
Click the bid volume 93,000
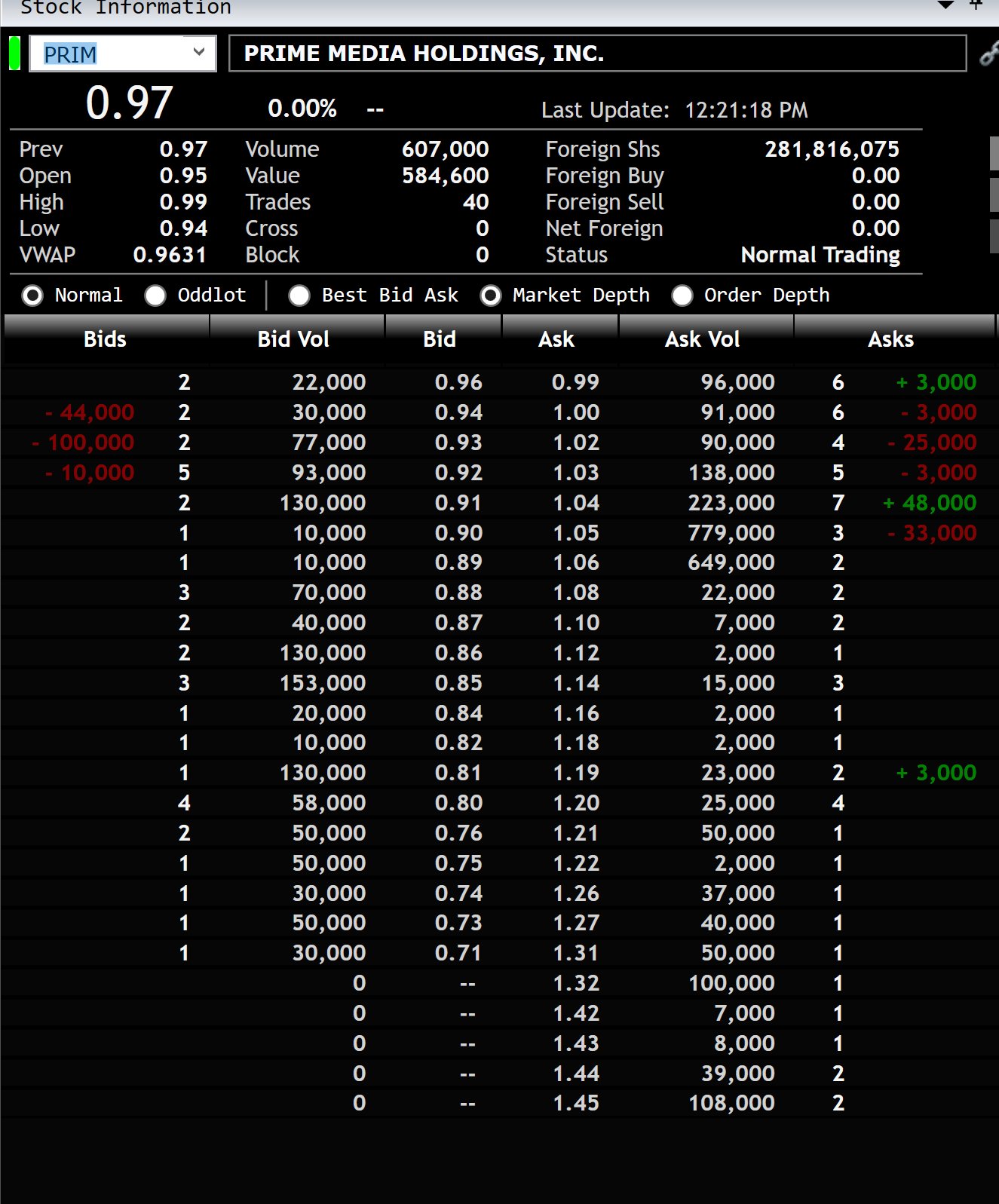(329, 473)
